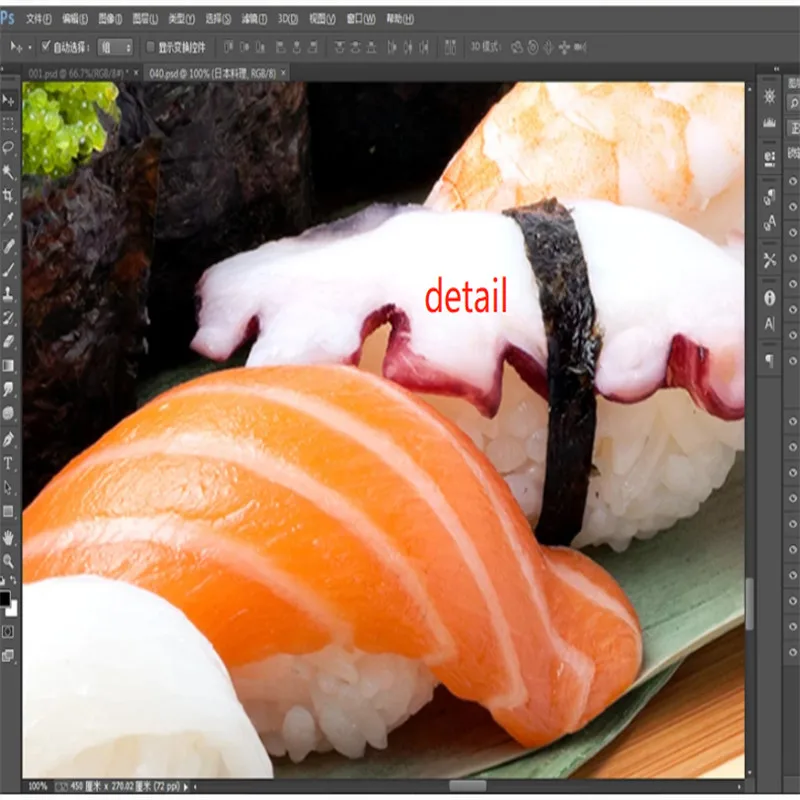800x800 pixels.
Task: Select the Lasso tool
Action: click(8, 148)
